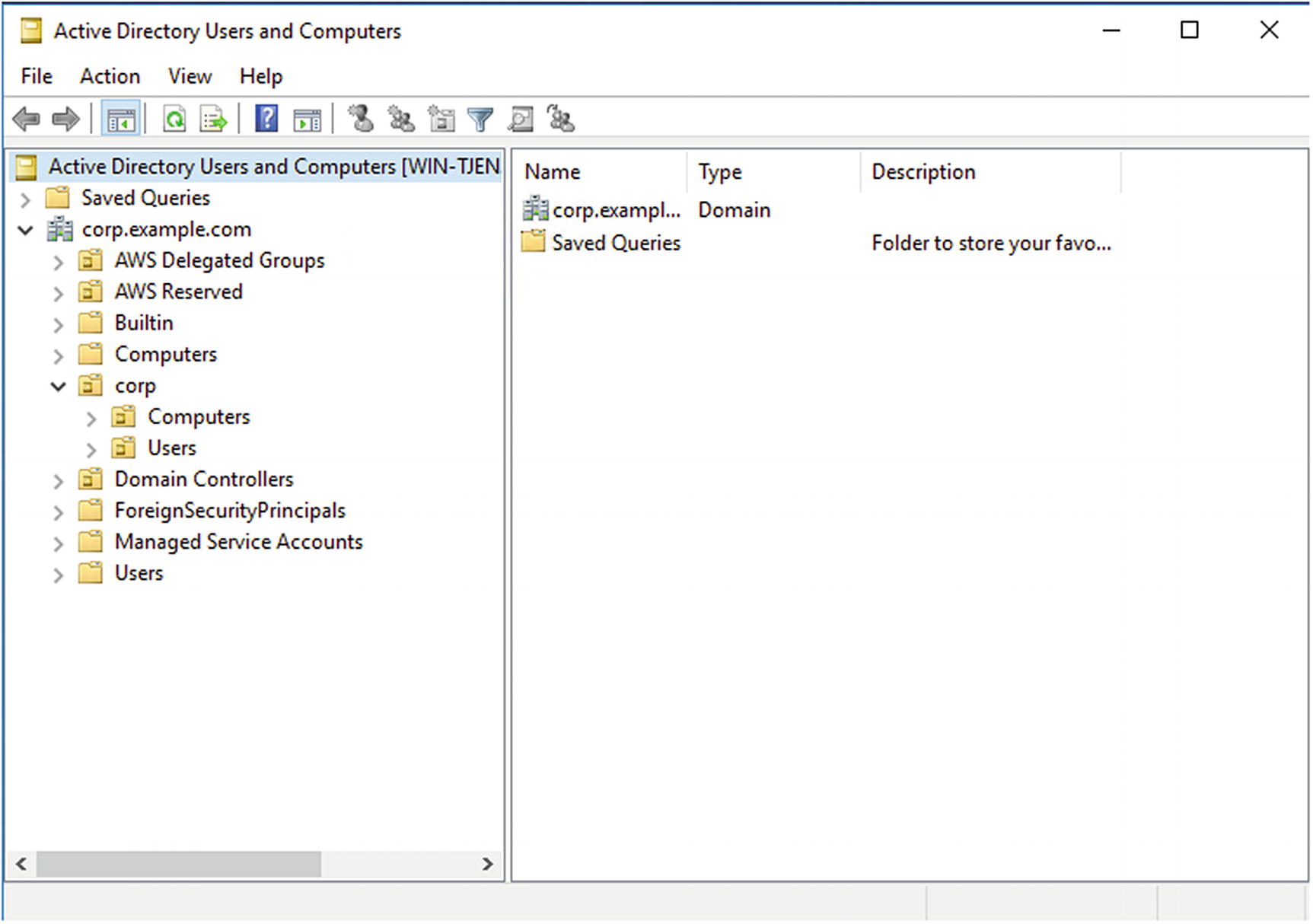
Task: Click the Saved Queries folder icon in the list pane
Action: [x=534, y=241]
